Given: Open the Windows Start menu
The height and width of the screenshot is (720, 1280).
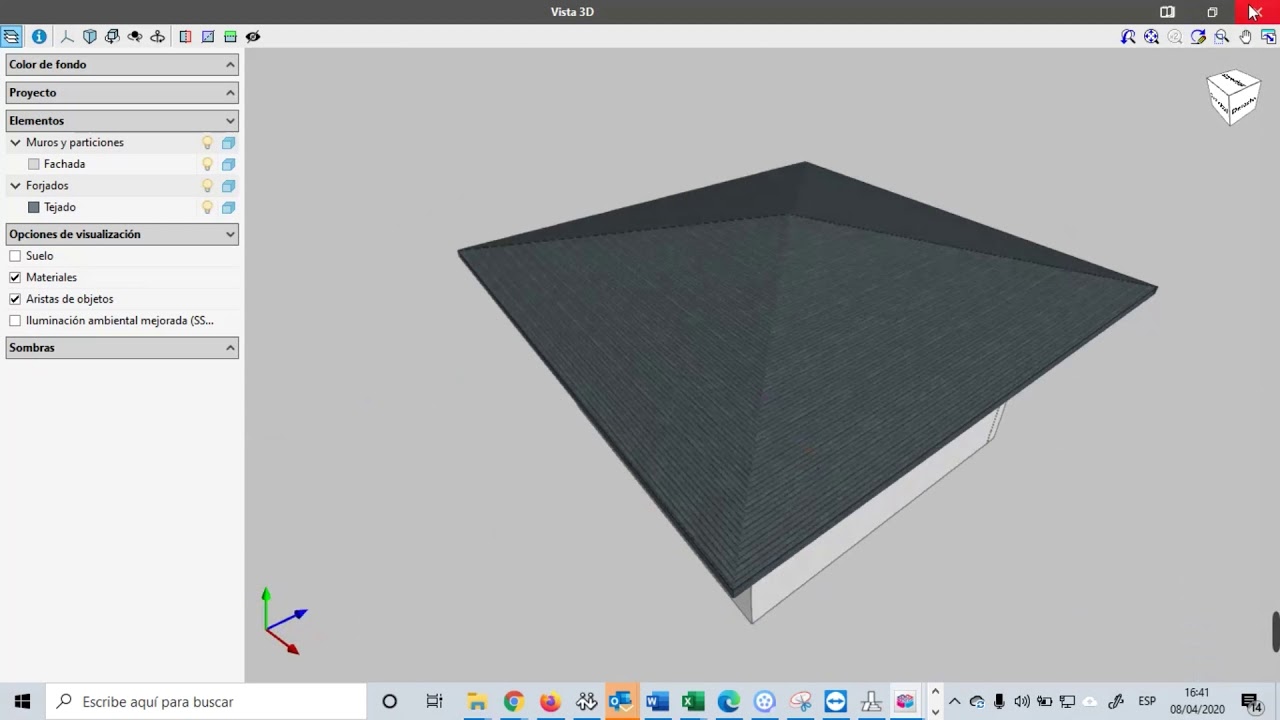Looking at the screenshot, I should click(x=22, y=702).
